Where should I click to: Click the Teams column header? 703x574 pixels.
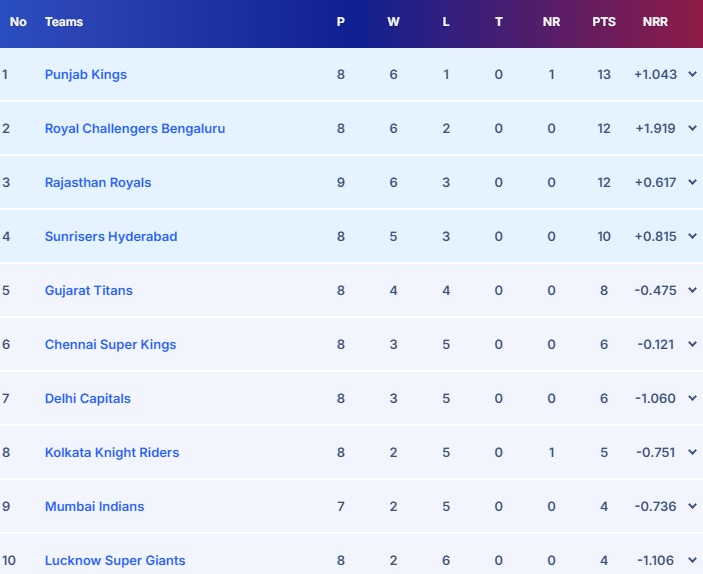(x=64, y=22)
